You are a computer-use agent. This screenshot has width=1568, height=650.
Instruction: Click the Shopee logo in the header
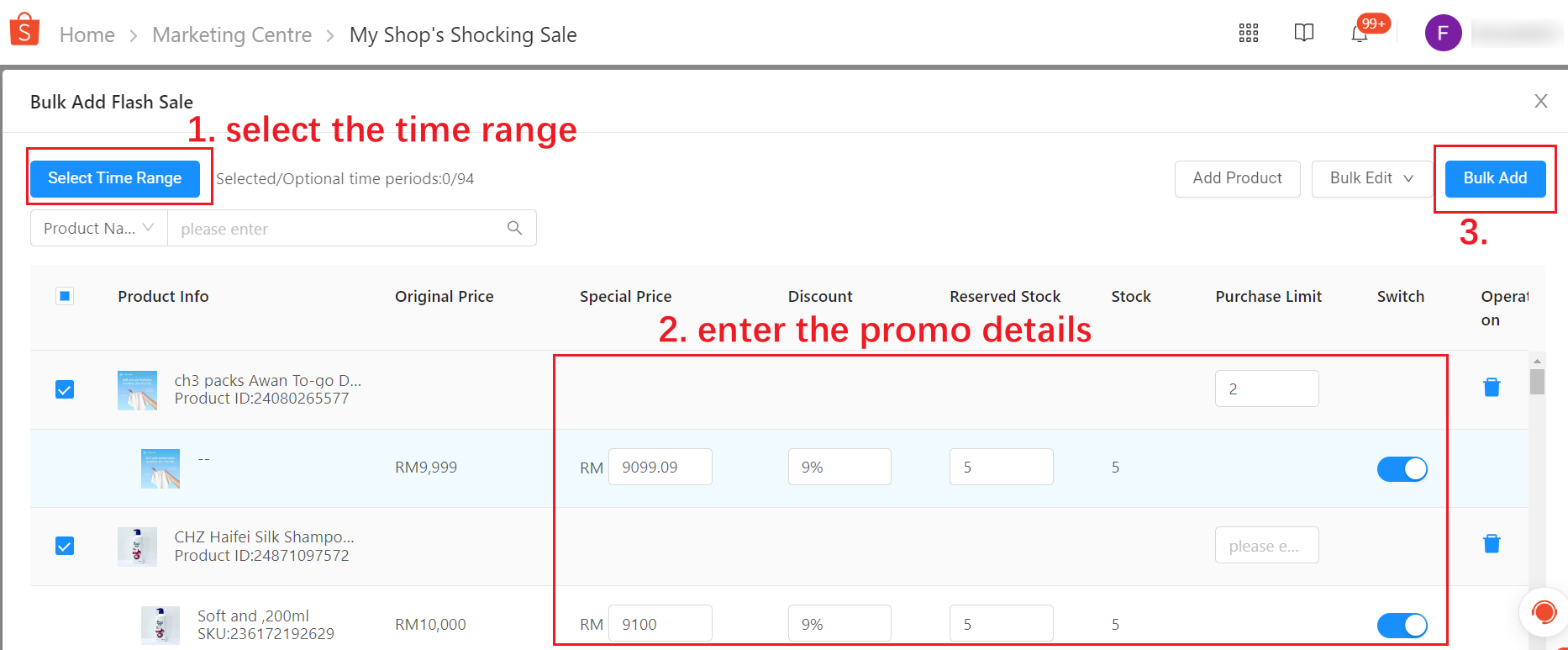pyautogui.click(x=24, y=28)
